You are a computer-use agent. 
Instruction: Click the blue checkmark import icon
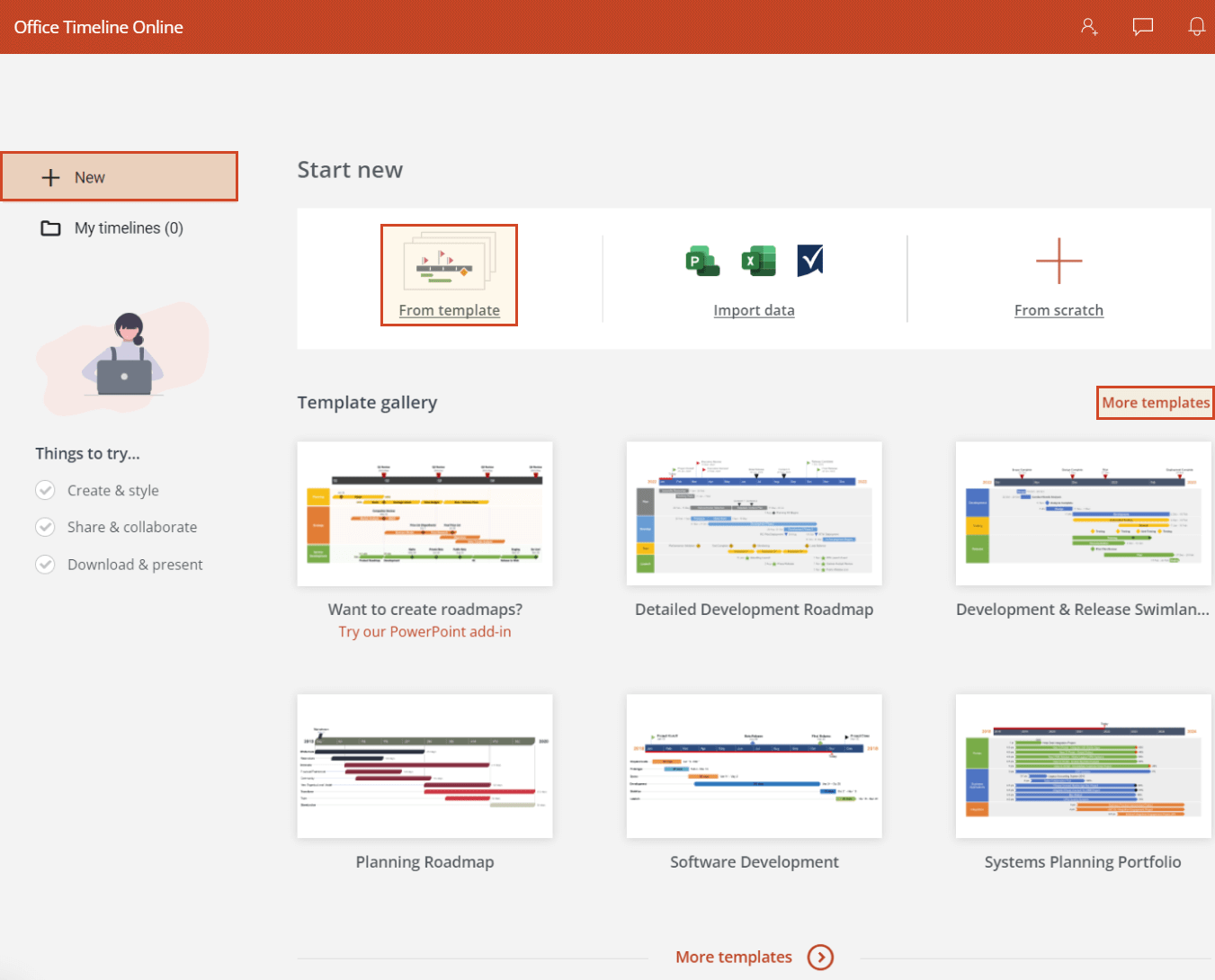click(810, 260)
